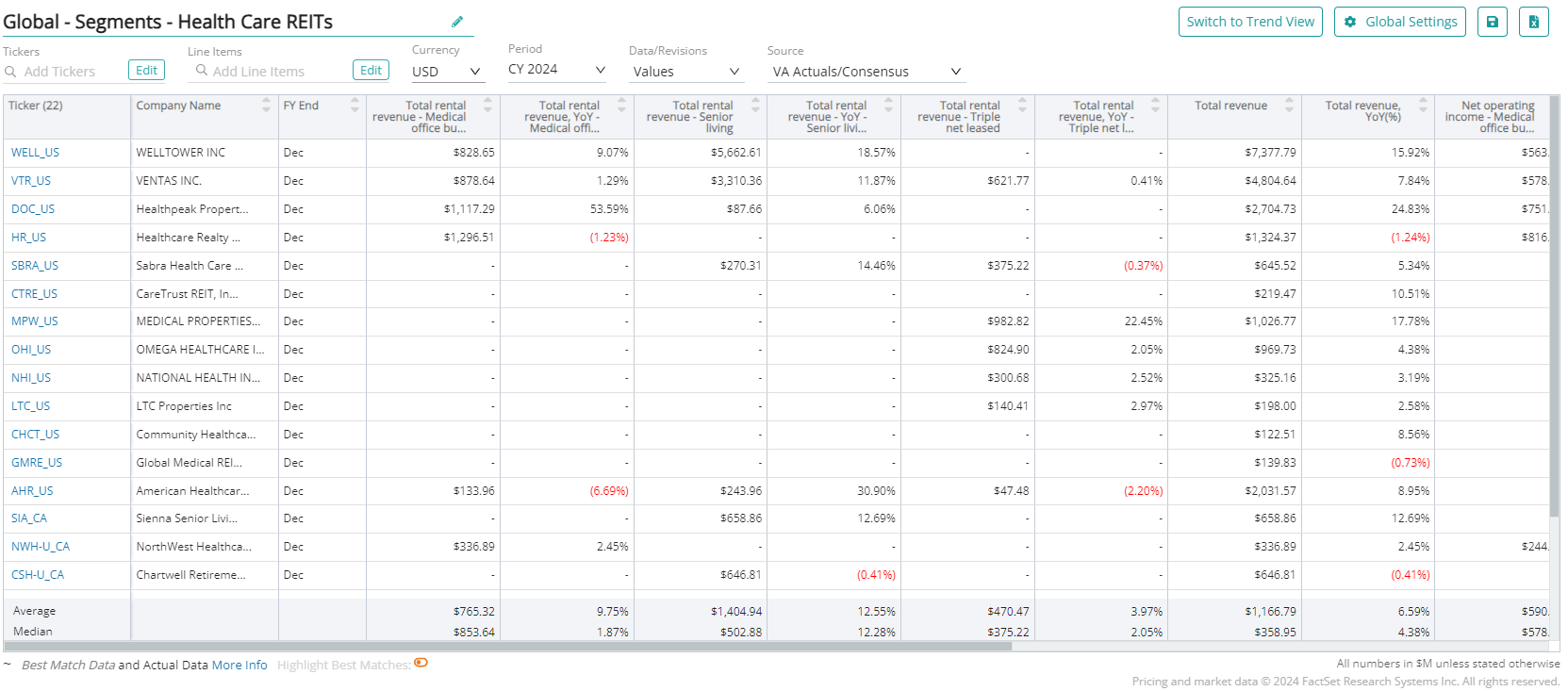
Task: Open NWH-U_CA ticker link
Action: coord(41,547)
